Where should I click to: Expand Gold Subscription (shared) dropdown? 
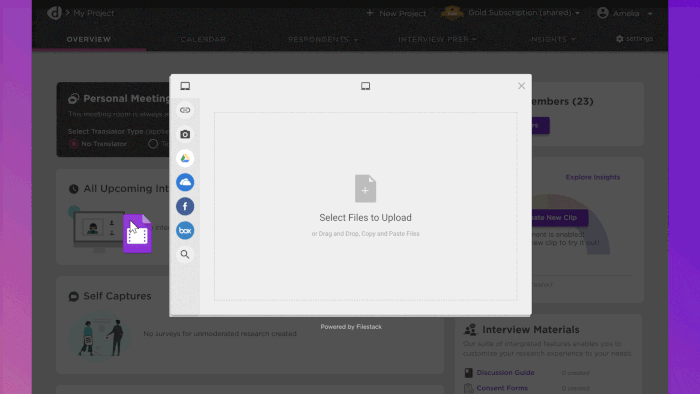[x=524, y=13]
